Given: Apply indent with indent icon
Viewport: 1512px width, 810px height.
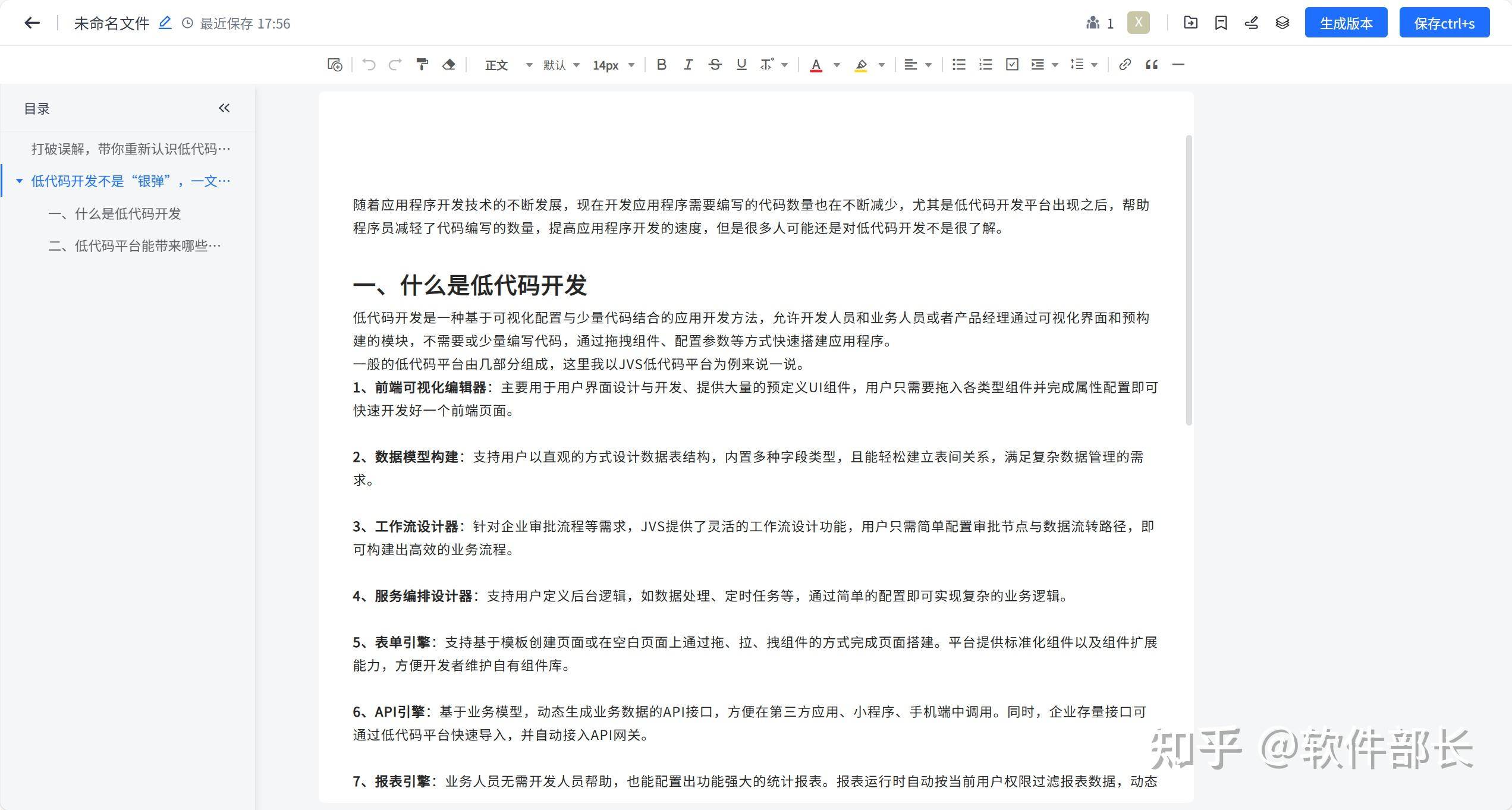Looking at the screenshot, I should point(1038,64).
